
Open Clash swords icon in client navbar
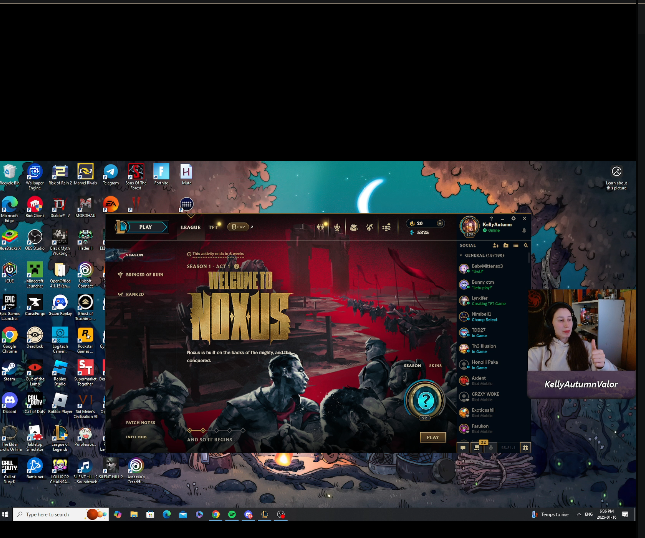pyautogui.click(x=320, y=227)
